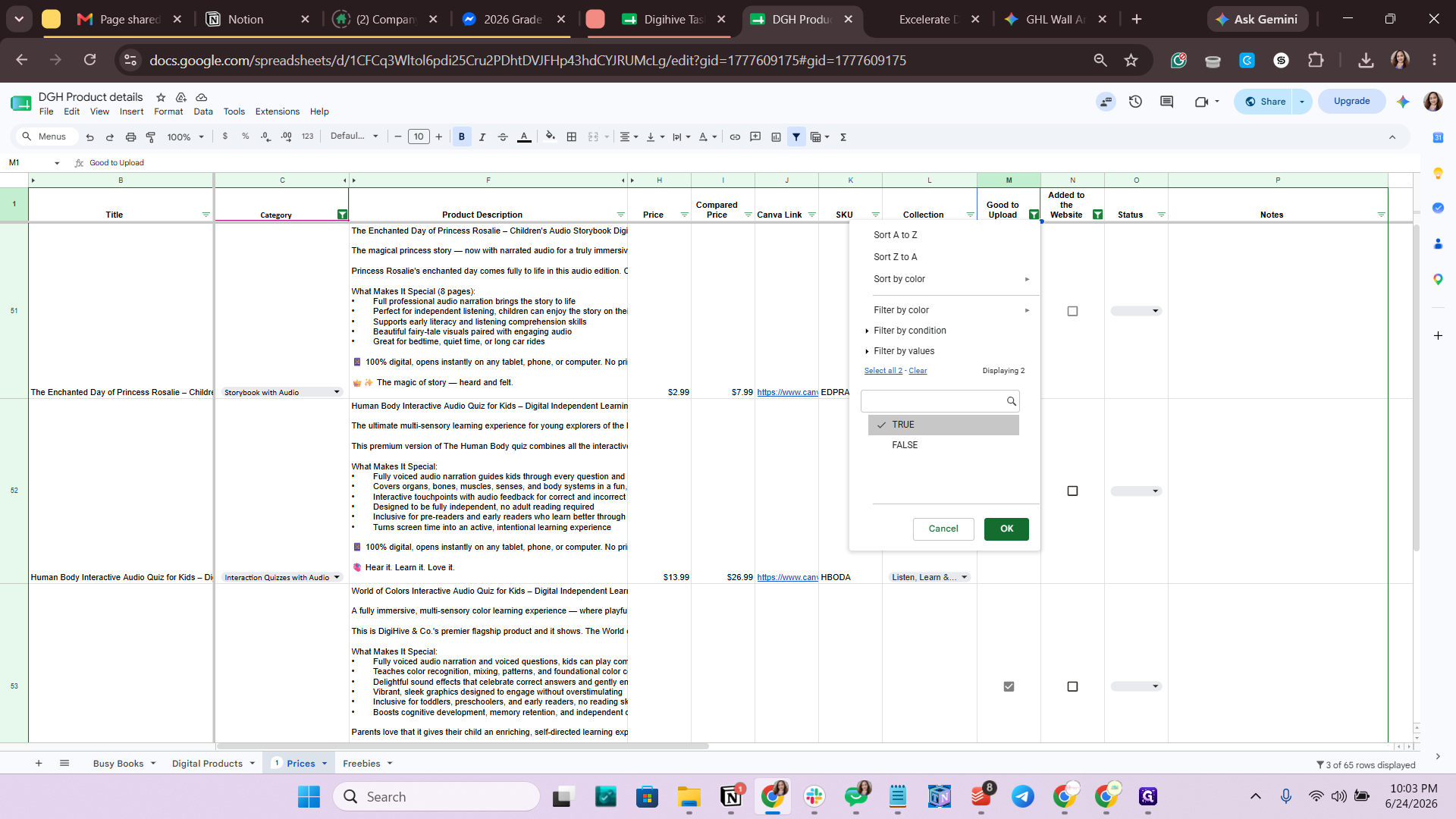This screenshot has height=819, width=1456.
Task: Open all comments icon
Action: [1167, 102]
